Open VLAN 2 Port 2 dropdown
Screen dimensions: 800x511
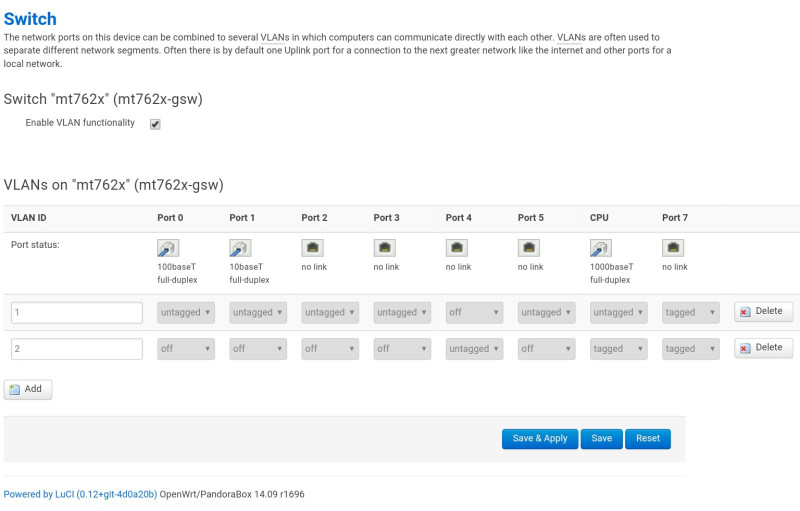pyautogui.click(x=330, y=349)
